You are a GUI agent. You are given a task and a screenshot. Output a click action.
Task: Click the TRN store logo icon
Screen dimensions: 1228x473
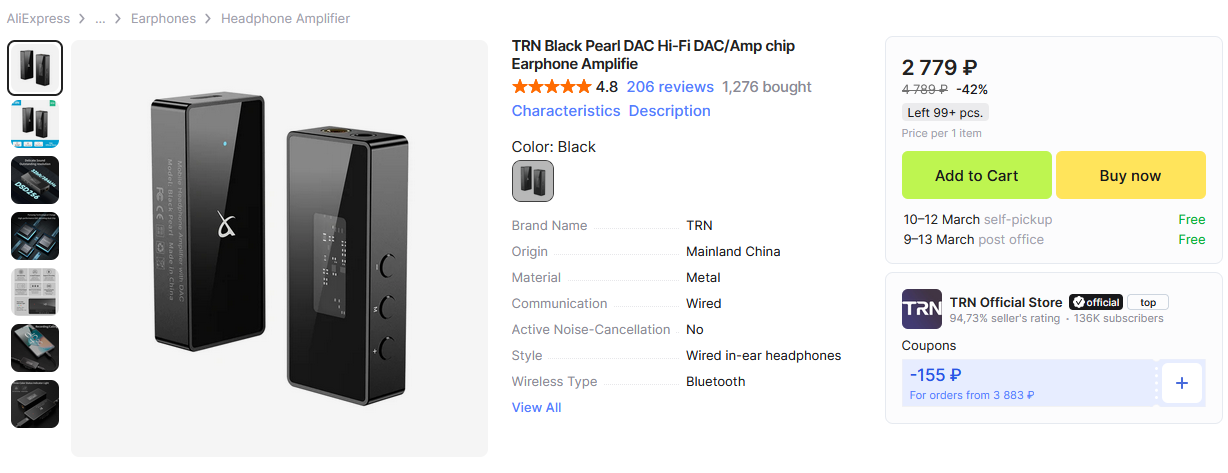tap(921, 309)
